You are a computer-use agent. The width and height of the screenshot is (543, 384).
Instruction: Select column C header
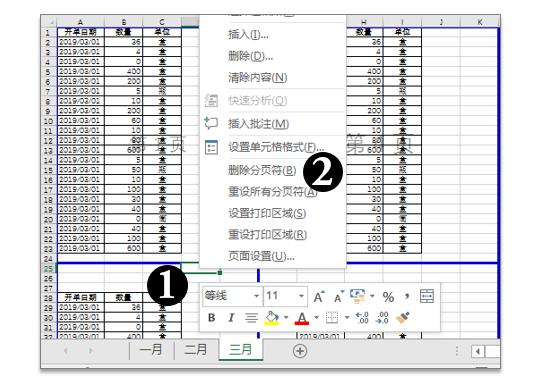tap(162, 22)
